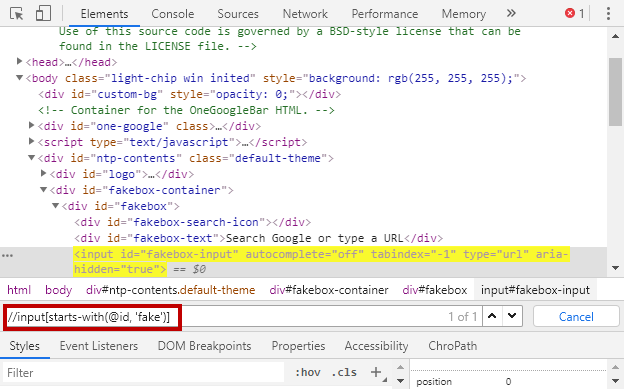Viewport: 624px width, 389px height.
Task: Click the red error count indicator
Action: tap(574, 14)
